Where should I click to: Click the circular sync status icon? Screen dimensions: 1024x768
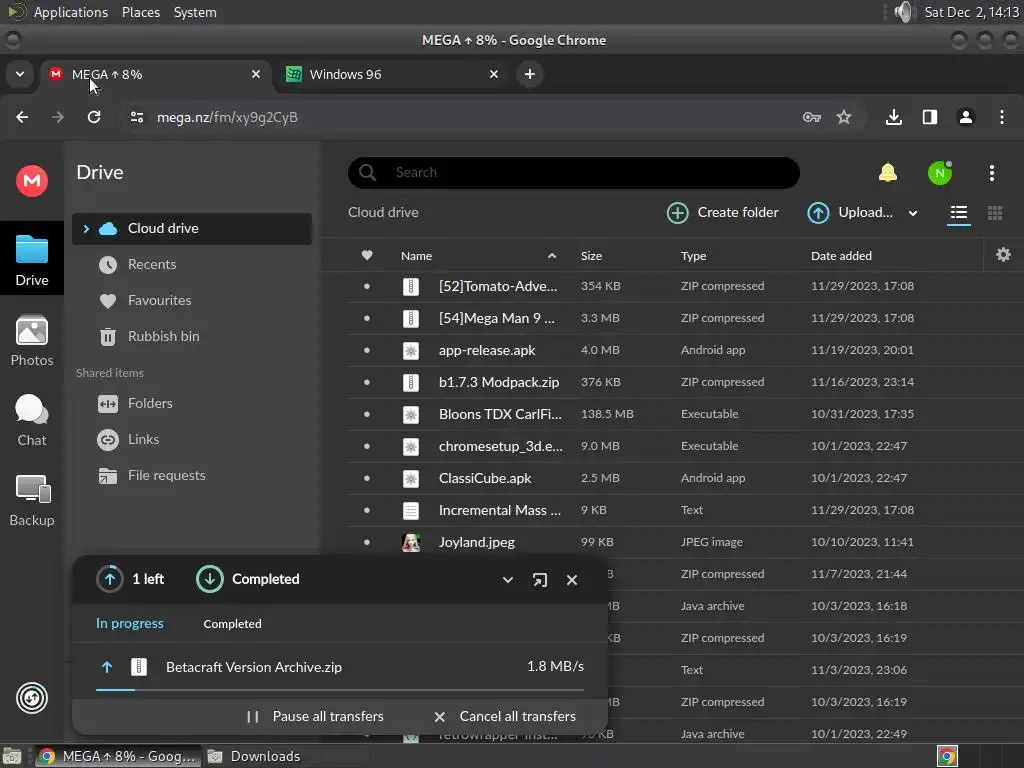(31, 698)
